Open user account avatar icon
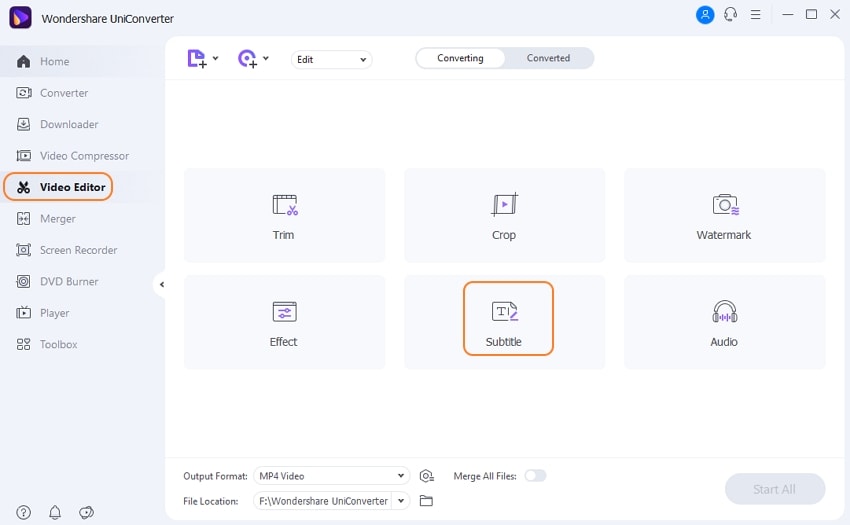 click(x=705, y=15)
